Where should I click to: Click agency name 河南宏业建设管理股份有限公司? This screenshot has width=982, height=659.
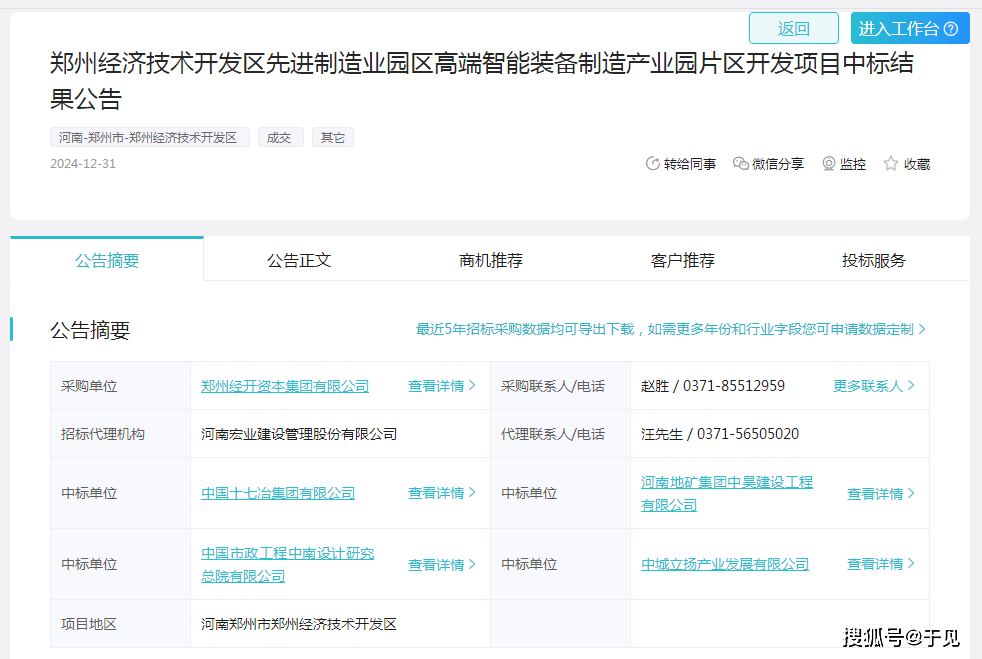coord(299,434)
